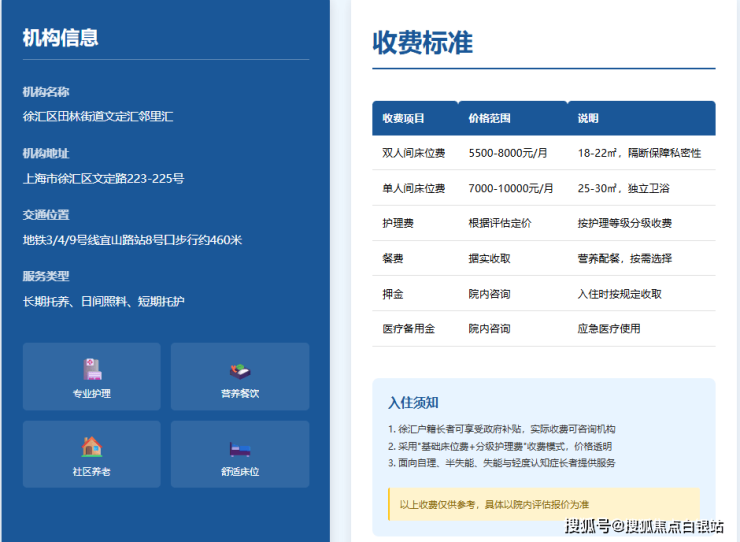Screen dimensions: 740x542
Task: Select the 按护理等级分级收费 cell
Action: [x=625, y=223]
